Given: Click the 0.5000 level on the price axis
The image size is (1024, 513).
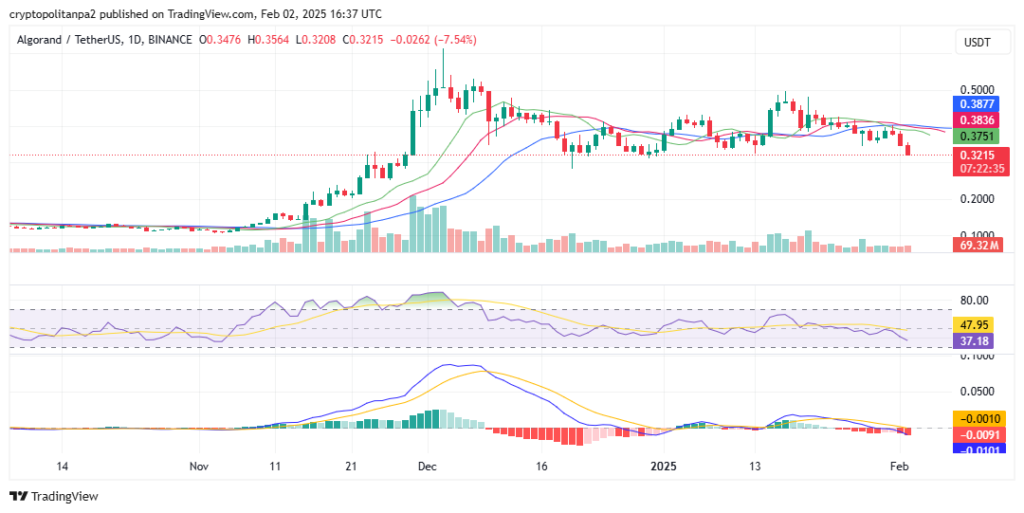Looking at the screenshot, I should 974,90.
